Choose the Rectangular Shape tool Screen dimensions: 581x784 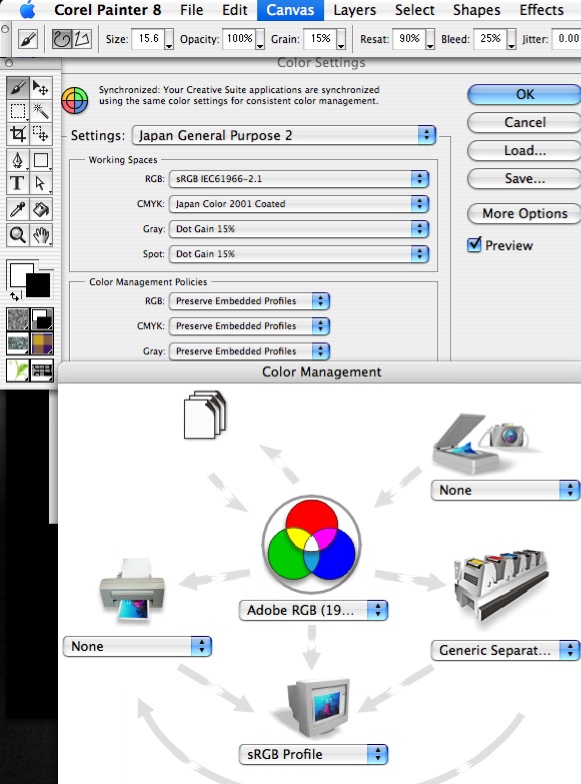click(41, 160)
